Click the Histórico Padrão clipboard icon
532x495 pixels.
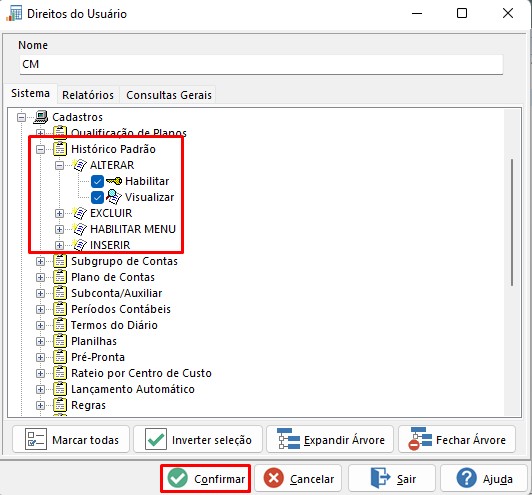60,149
